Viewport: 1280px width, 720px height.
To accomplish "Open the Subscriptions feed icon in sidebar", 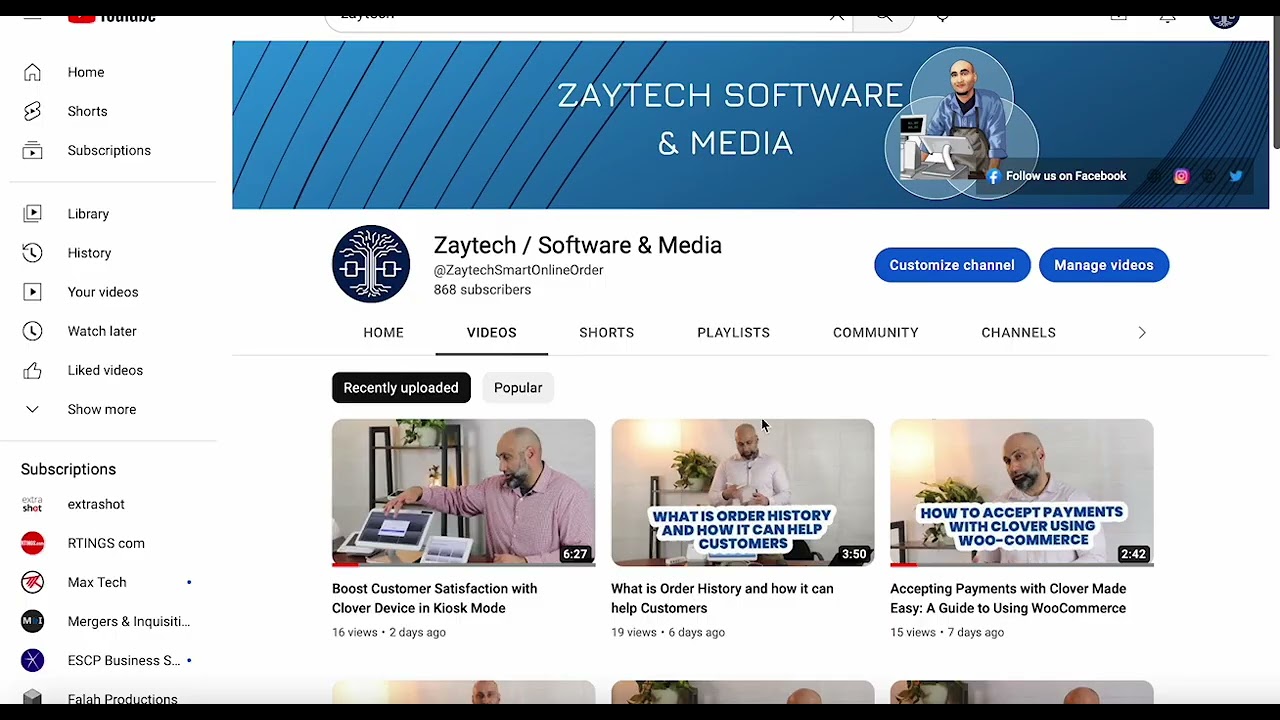I will pos(32,150).
